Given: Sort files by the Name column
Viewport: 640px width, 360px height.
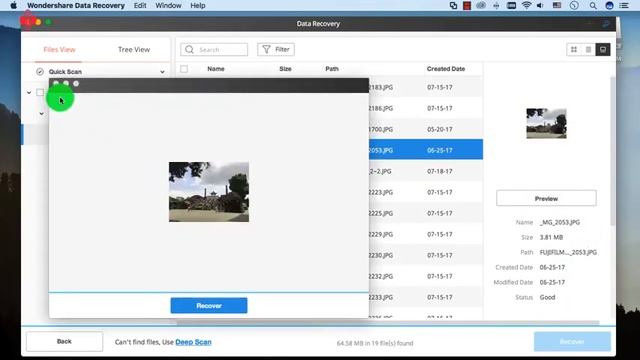Looking at the screenshot, I should pyautogui.click(x=216, y=69).
